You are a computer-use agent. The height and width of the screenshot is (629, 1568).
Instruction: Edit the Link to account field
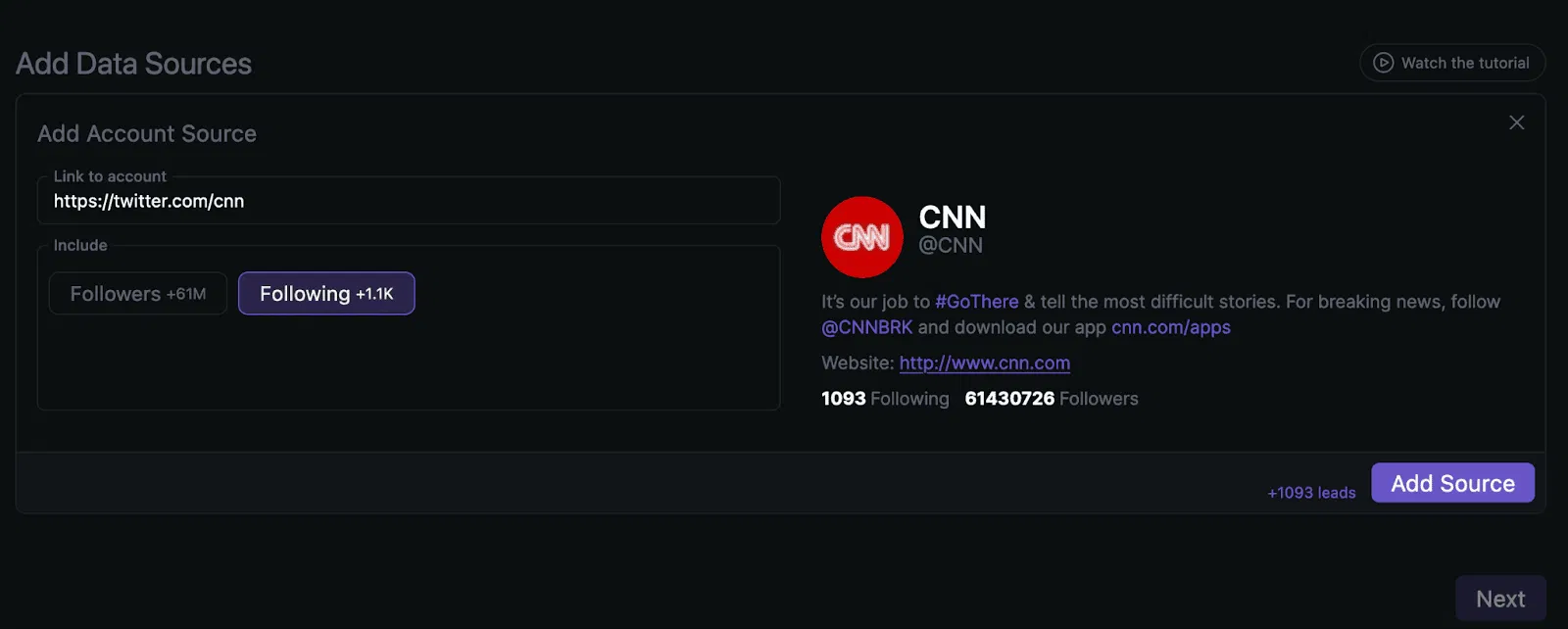pos(409,201)
